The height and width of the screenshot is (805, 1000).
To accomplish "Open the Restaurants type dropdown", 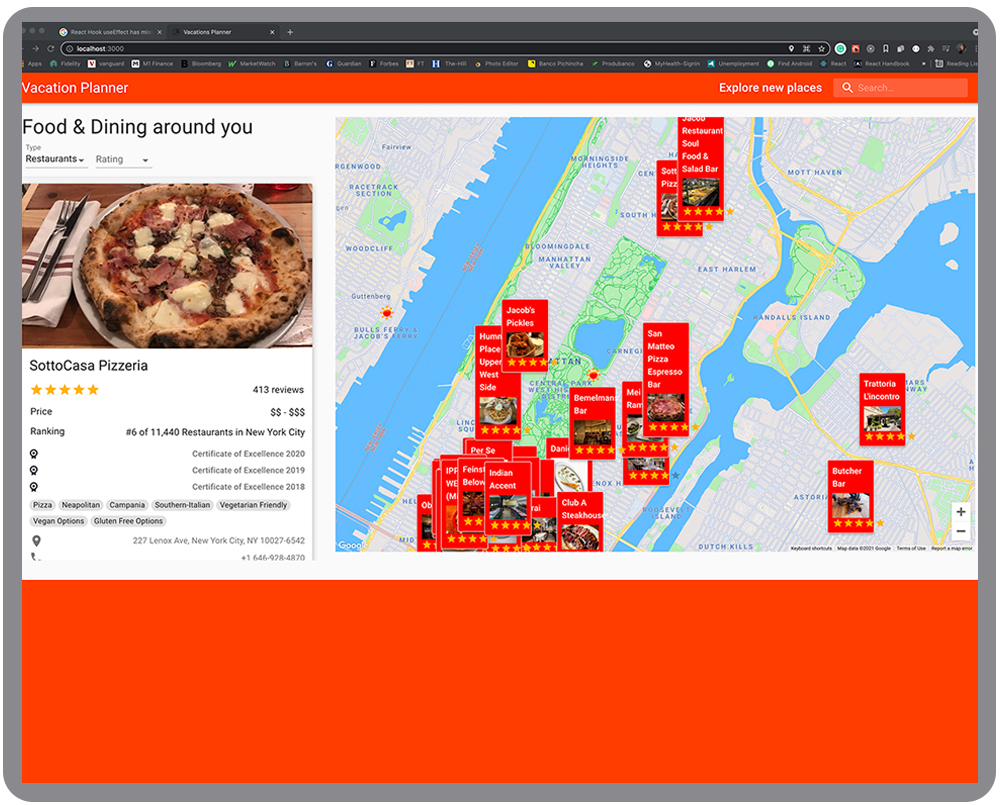I will tap(55, 159).
